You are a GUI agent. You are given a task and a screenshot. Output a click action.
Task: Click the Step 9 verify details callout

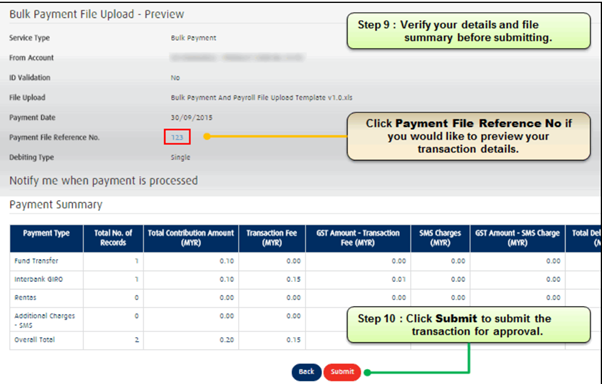tap(468, 31)
